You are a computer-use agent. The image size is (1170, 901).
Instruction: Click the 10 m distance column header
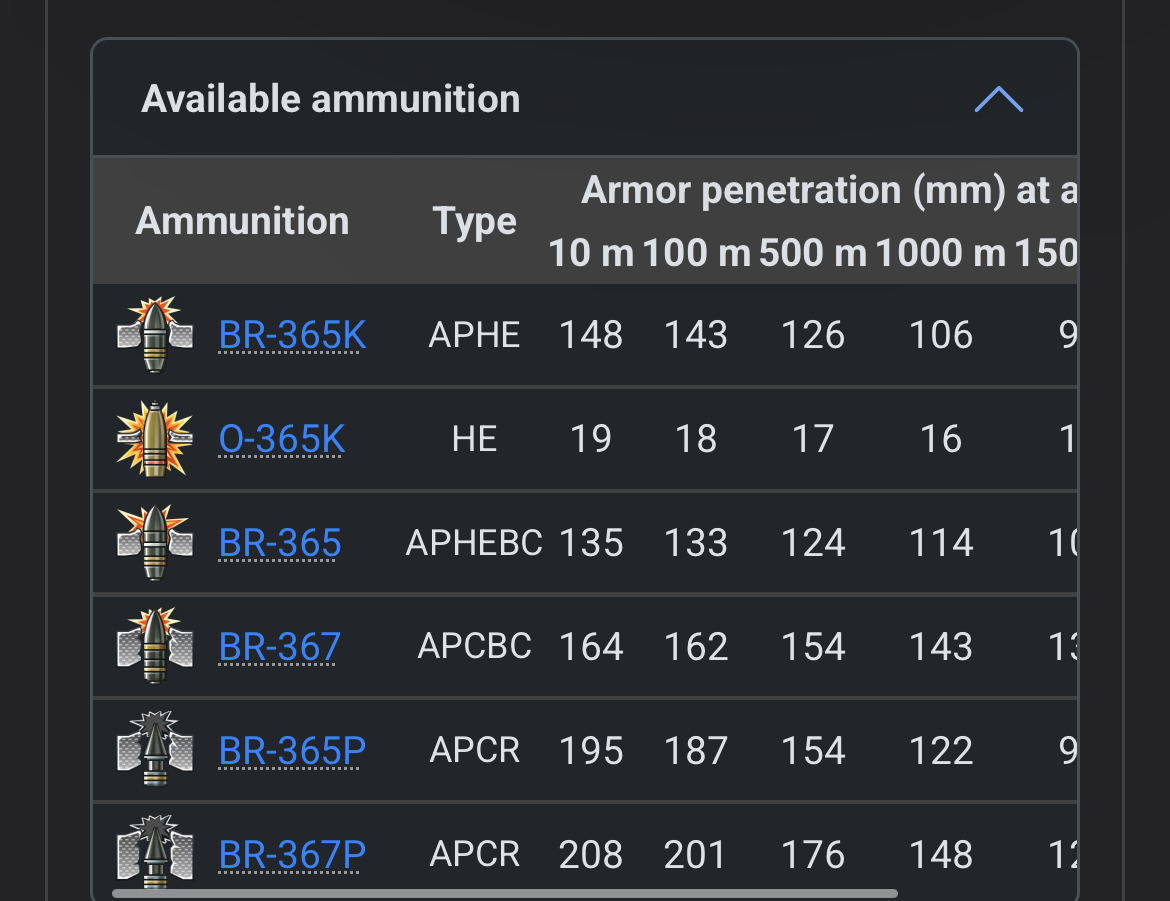[x=590, y=254]
